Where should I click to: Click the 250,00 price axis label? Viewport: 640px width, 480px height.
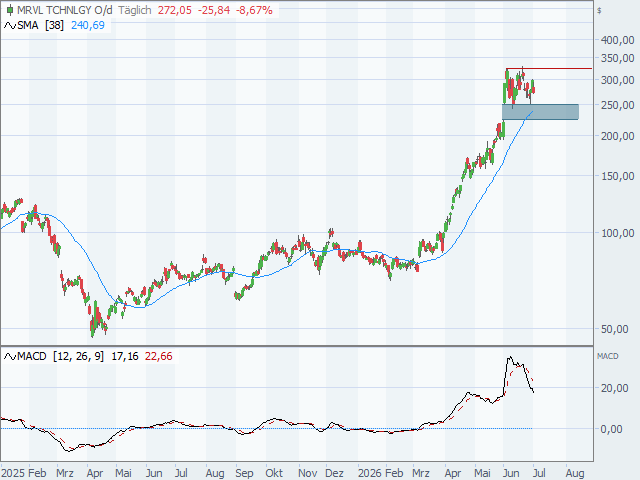point(618,105)
